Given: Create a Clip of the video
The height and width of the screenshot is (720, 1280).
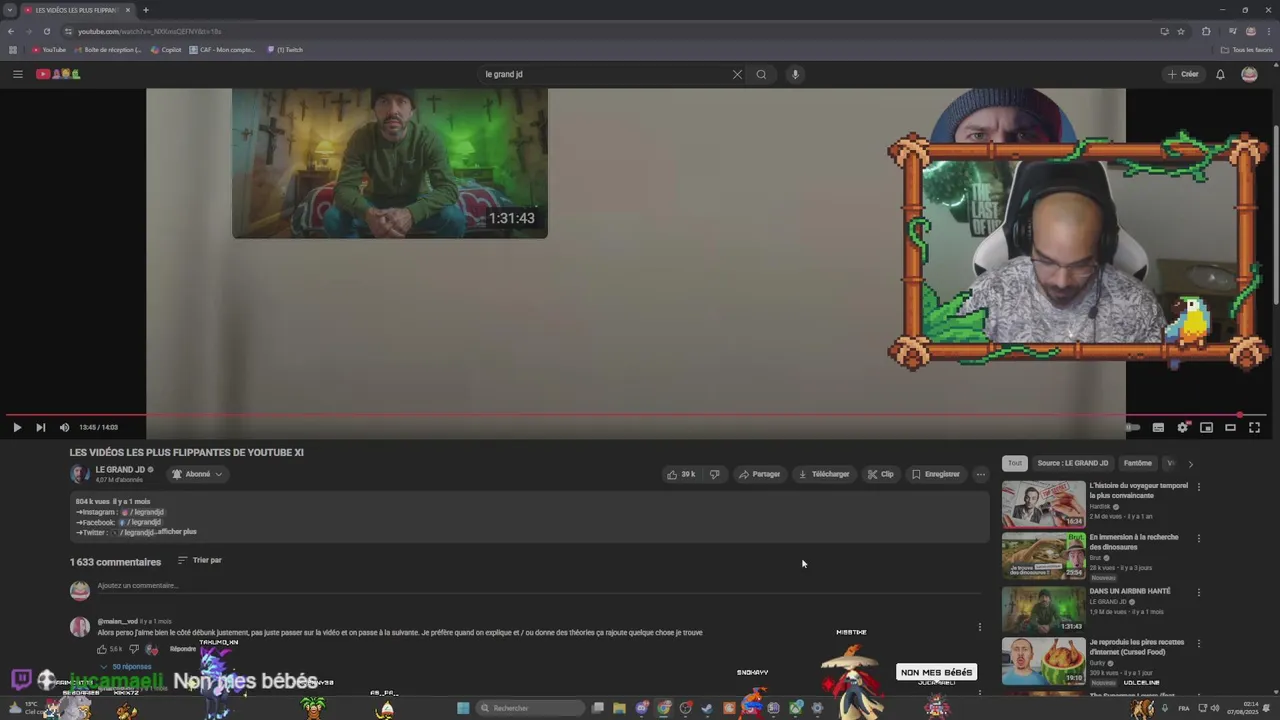Looking at the screenshot, I should [881, 474].
